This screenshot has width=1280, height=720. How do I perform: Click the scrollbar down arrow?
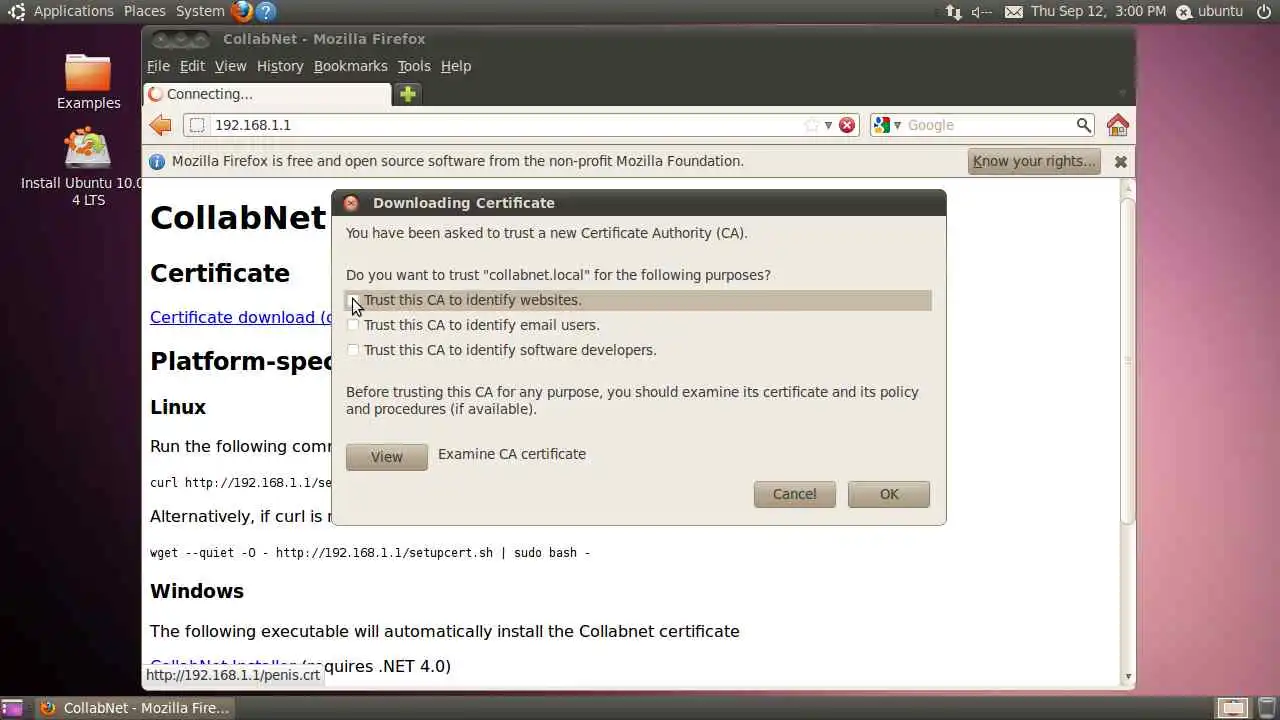click(x=1128, y=677)
